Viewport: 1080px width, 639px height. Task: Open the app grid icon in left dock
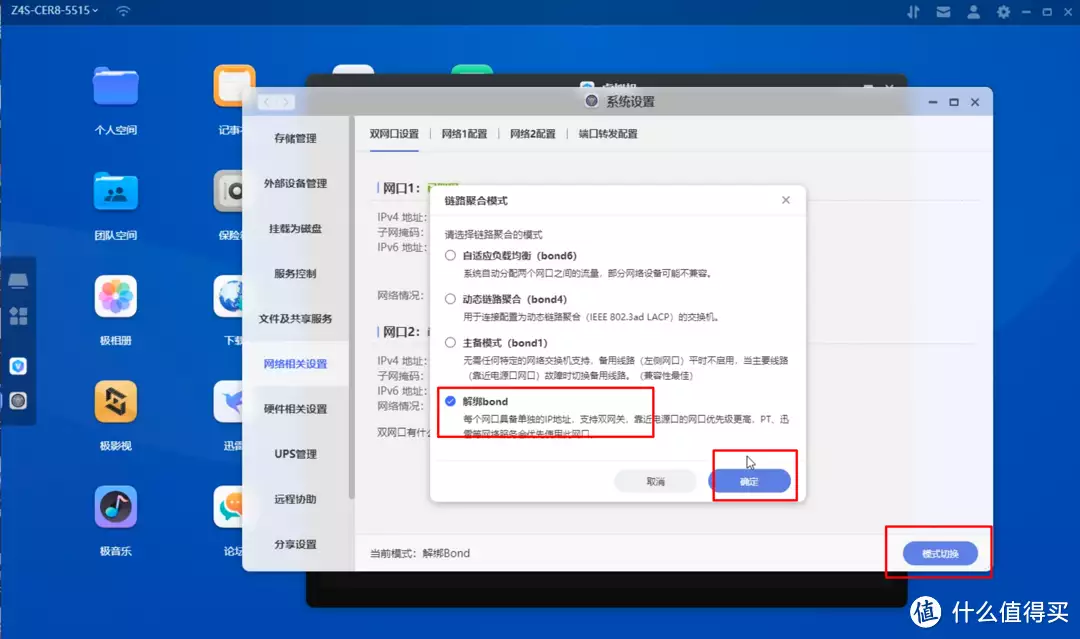(19, 316)
